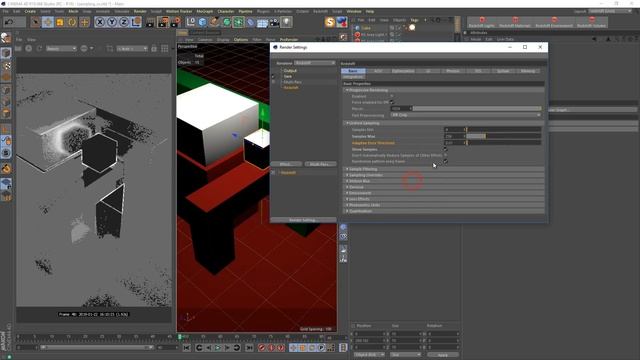Toggle the Show Samples checkbox
This screenshot has width=640, height=360.
point(445,149)
